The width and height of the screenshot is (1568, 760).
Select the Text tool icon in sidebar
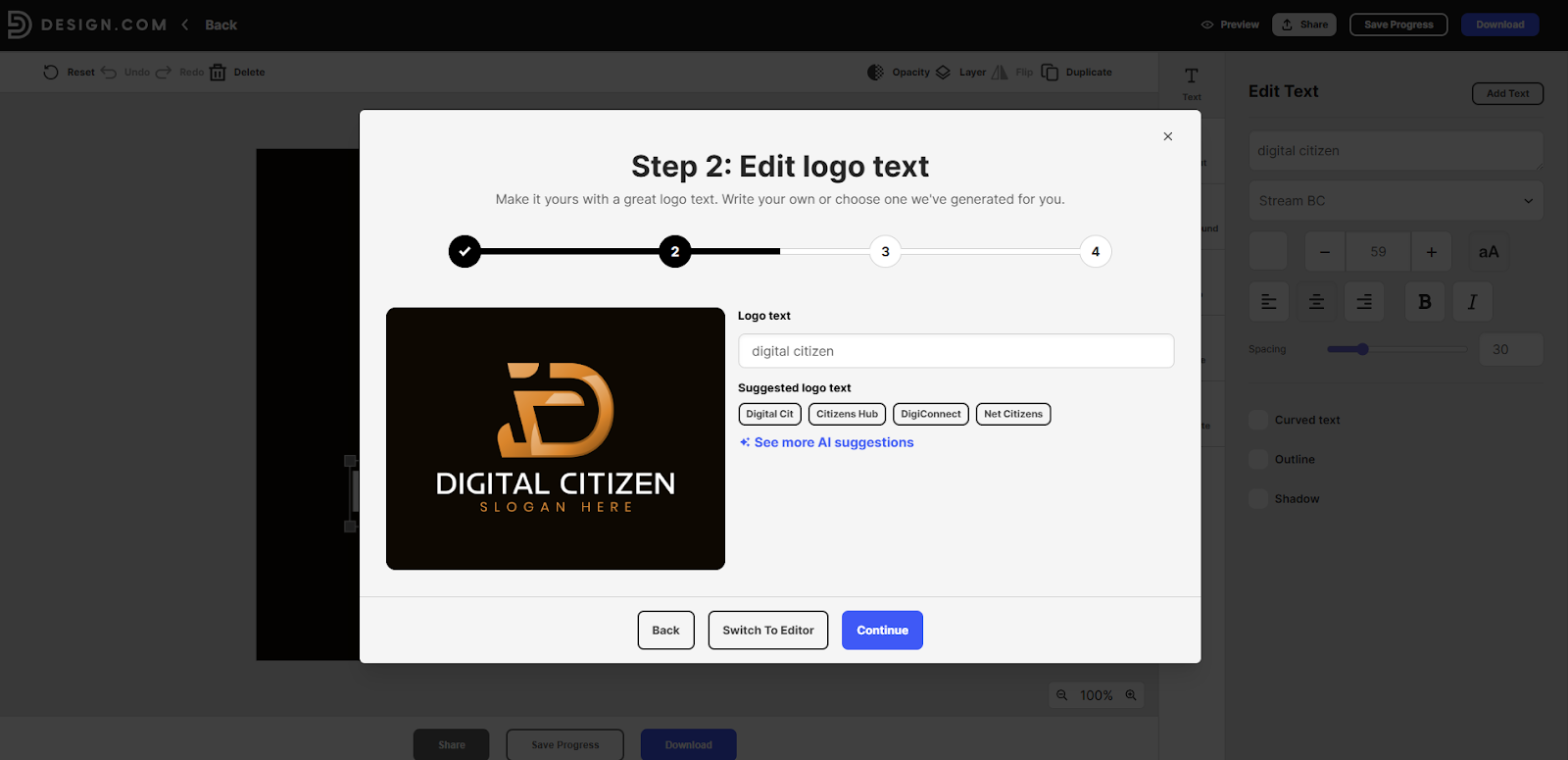1192,76
